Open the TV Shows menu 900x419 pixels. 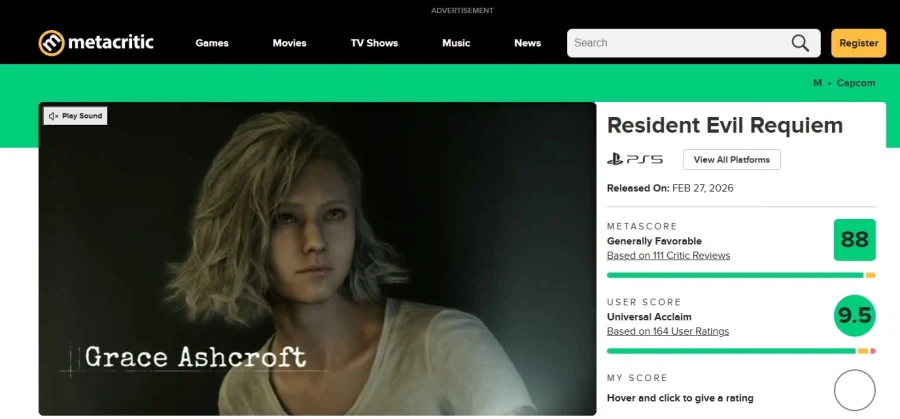point(374,43)
